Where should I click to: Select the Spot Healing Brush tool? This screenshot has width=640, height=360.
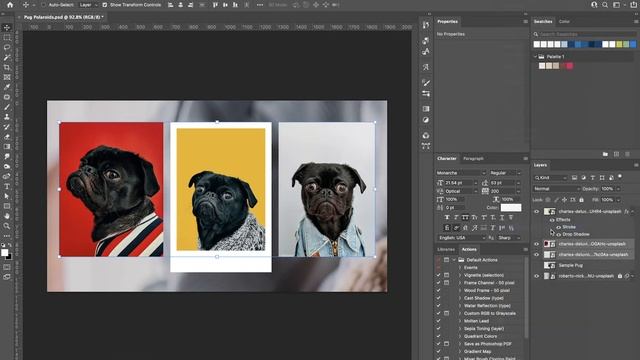tap(7, 97)
